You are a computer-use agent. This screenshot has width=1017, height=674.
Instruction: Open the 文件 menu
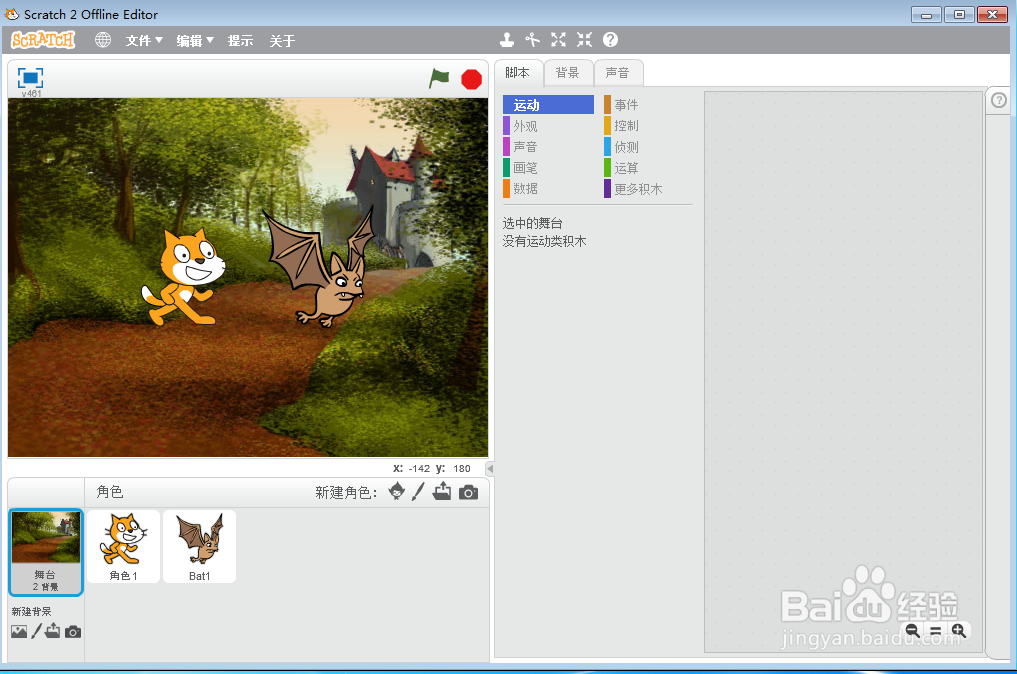(x=143, y=41)
